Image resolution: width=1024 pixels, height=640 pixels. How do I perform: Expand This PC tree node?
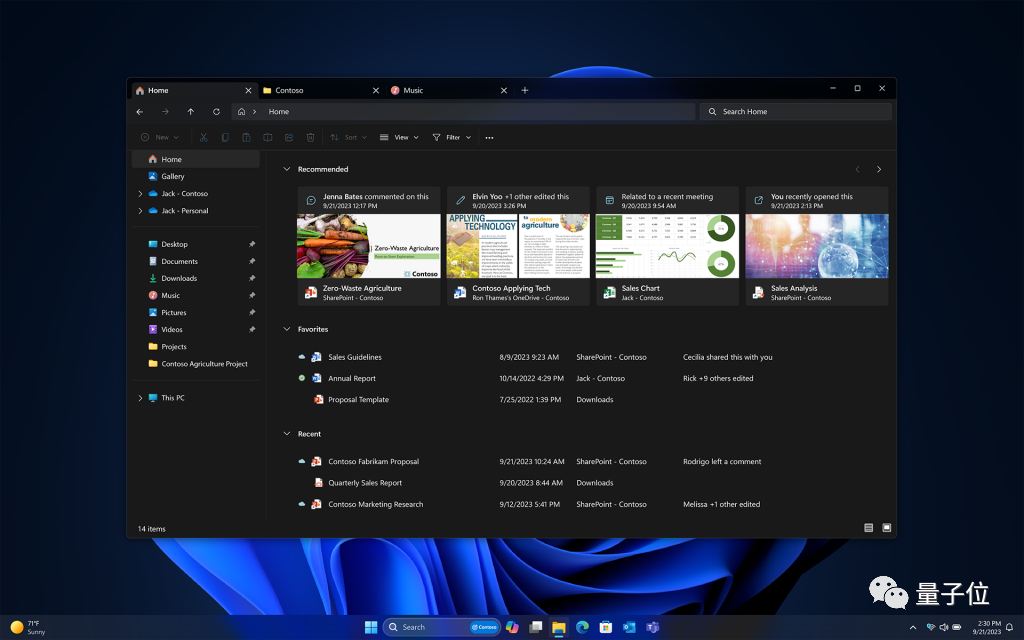point(140,398)
